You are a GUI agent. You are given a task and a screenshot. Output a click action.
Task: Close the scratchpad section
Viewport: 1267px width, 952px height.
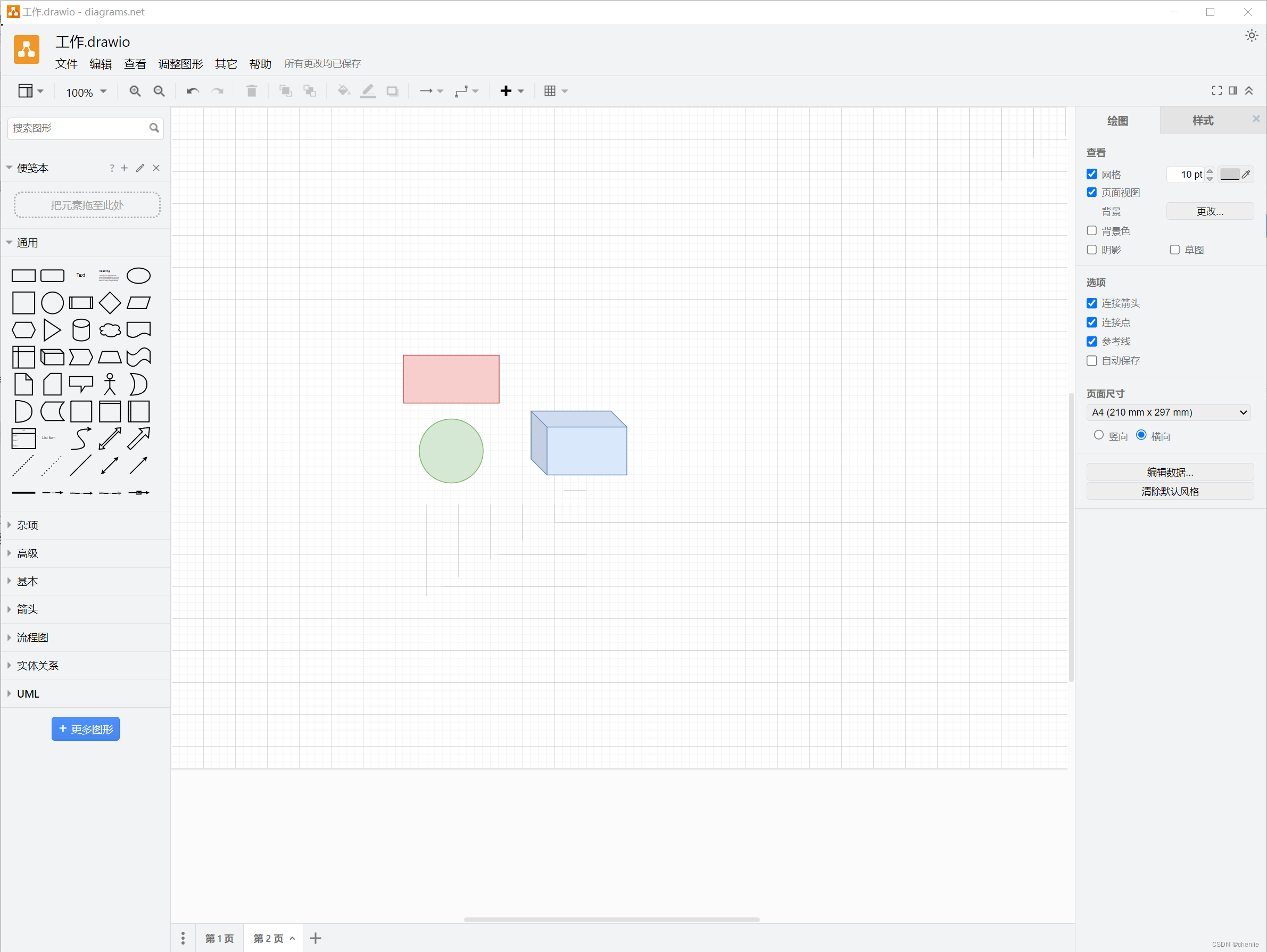[x=156, y=168]
